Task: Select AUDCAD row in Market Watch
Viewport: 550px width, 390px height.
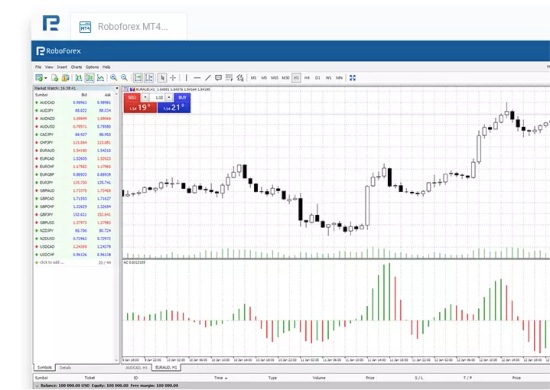Action: pos(73,103)
